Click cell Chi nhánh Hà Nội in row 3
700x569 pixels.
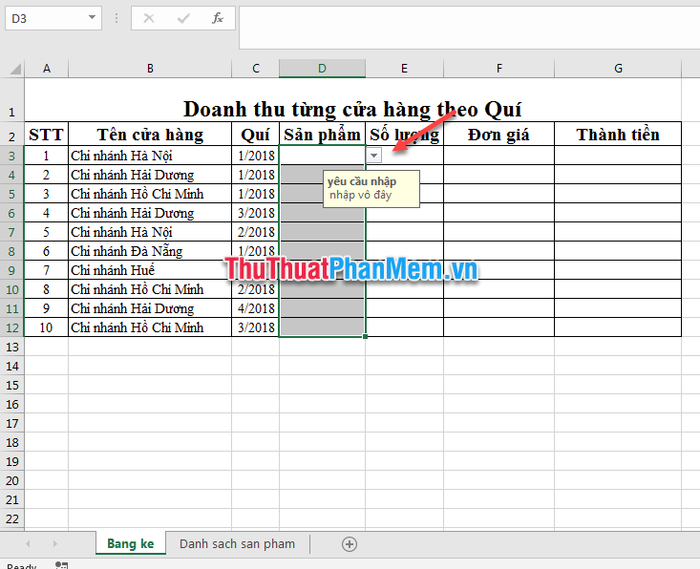[x=150, y=156]
